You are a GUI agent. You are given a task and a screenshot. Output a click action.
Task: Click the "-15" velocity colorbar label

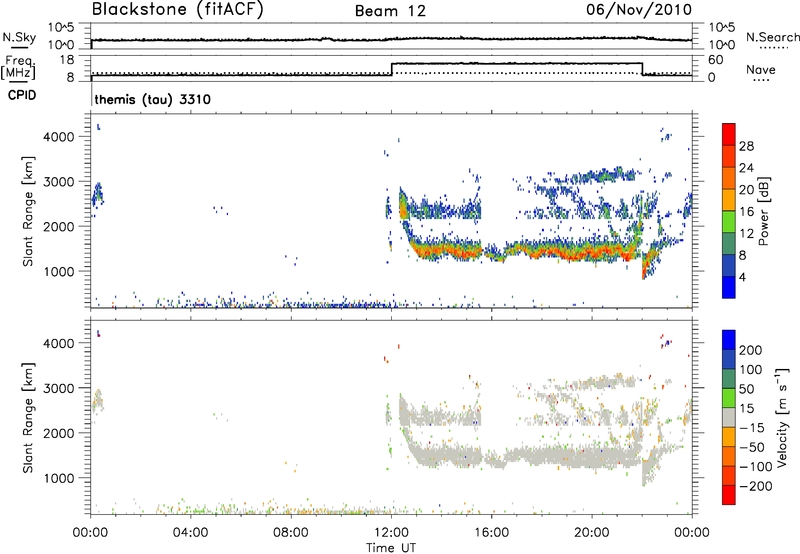752,428
